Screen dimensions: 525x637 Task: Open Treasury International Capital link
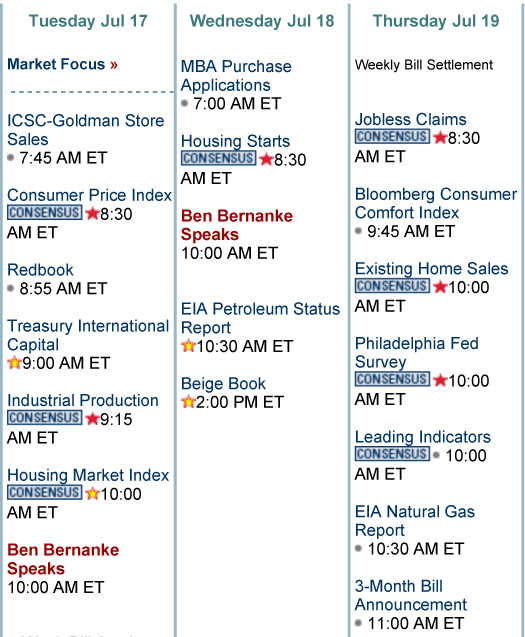(x=88, y=335)
